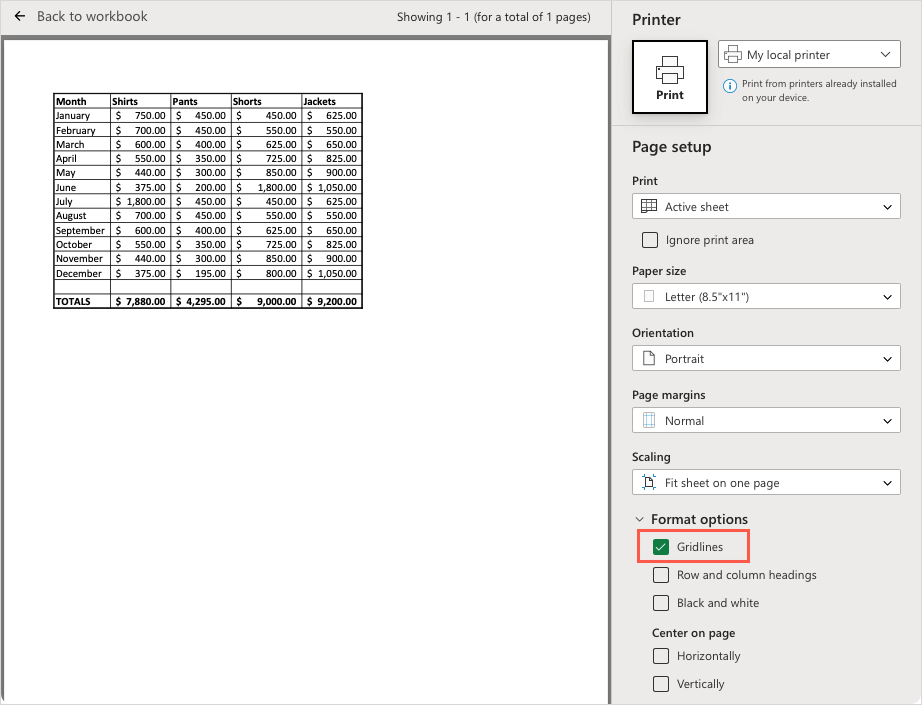Enable Center on page Horizontally

coord(660,656)
